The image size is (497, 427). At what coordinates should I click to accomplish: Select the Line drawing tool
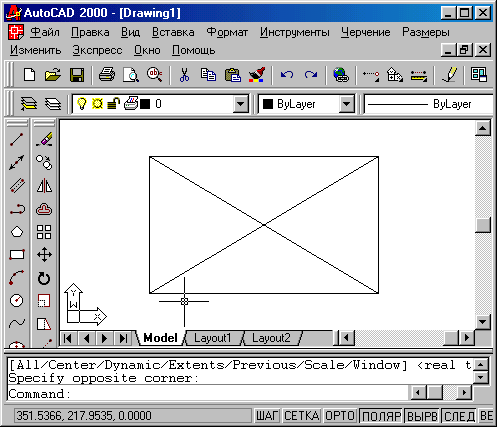click(17, 140)
